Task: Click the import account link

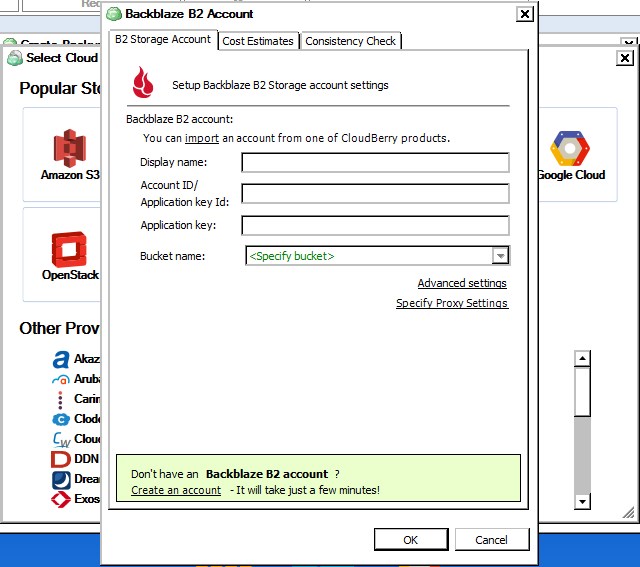Action: pos(202,138)
